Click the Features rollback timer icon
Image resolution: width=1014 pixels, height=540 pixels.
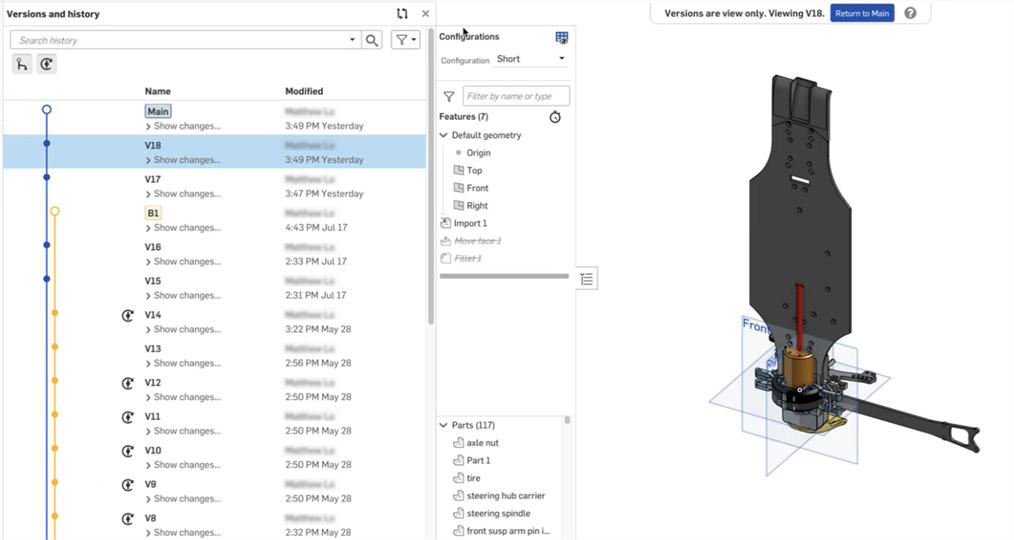(555, 117)
